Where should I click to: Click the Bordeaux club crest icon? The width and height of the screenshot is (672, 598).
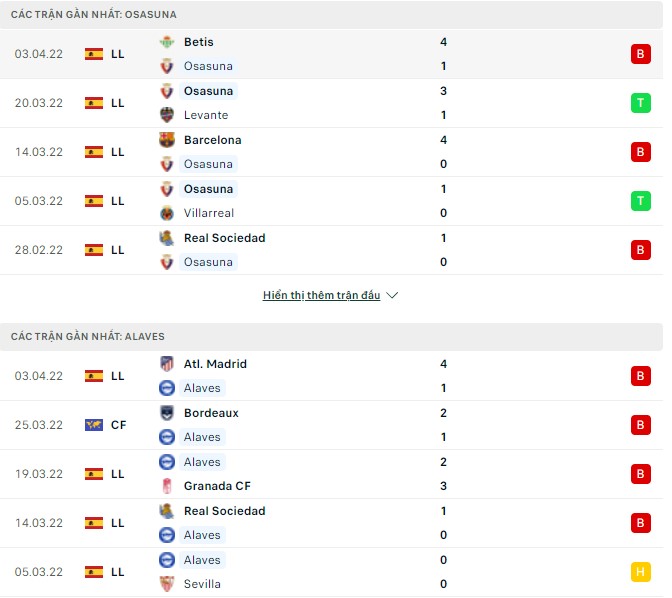click(x=167, y=413)
